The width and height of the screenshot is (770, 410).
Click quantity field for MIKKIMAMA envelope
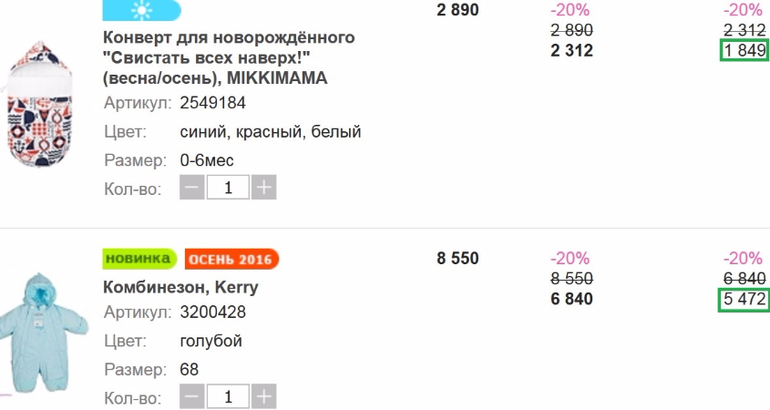click(x=228, y=187)
